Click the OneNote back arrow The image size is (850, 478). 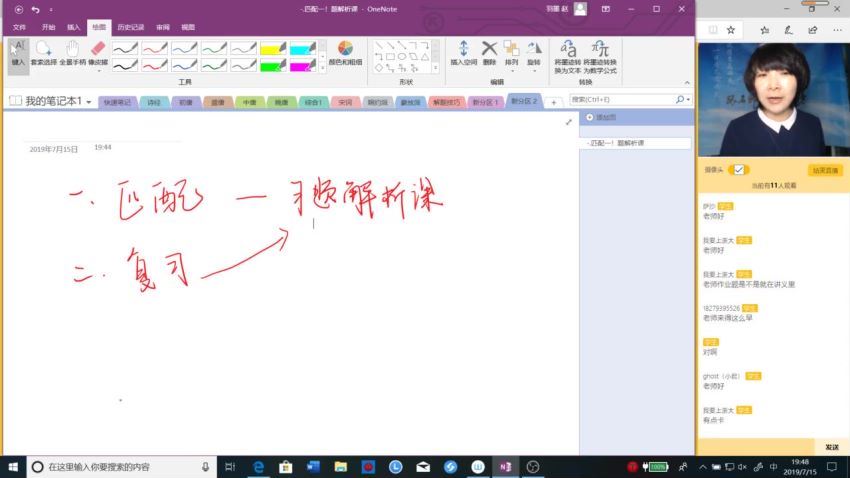[19, 9]
